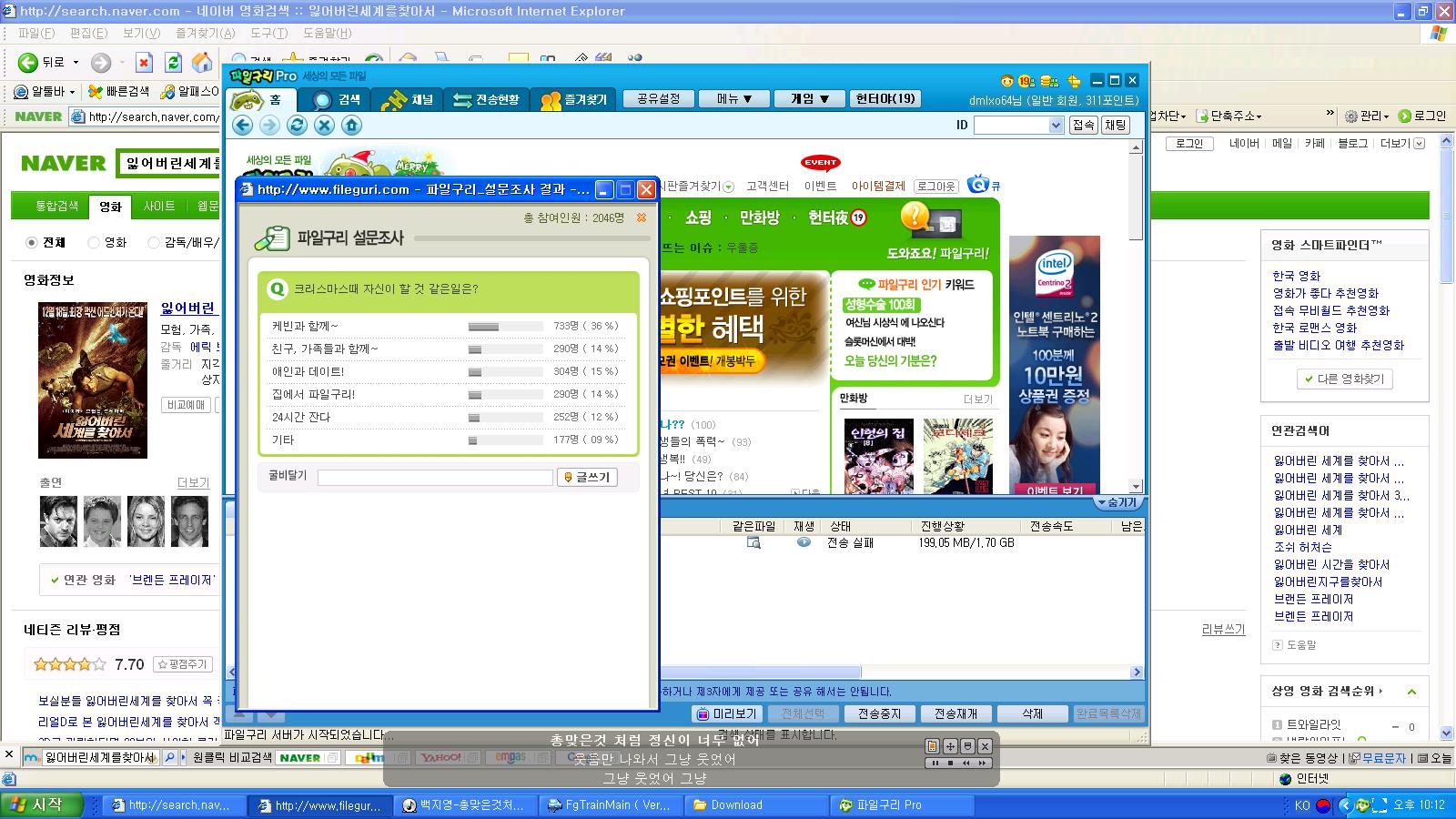Open the Start menu 시작
This screenshot has width=1456, height=819.
(41, 804)
